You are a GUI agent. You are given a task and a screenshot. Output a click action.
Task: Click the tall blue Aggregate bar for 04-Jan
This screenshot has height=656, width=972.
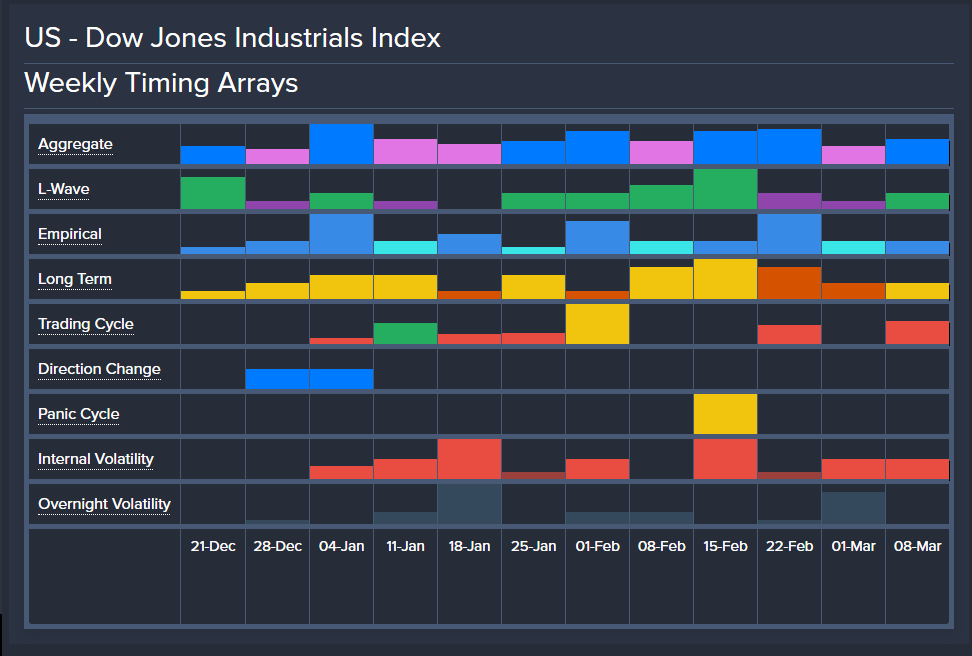click(342, 144)
